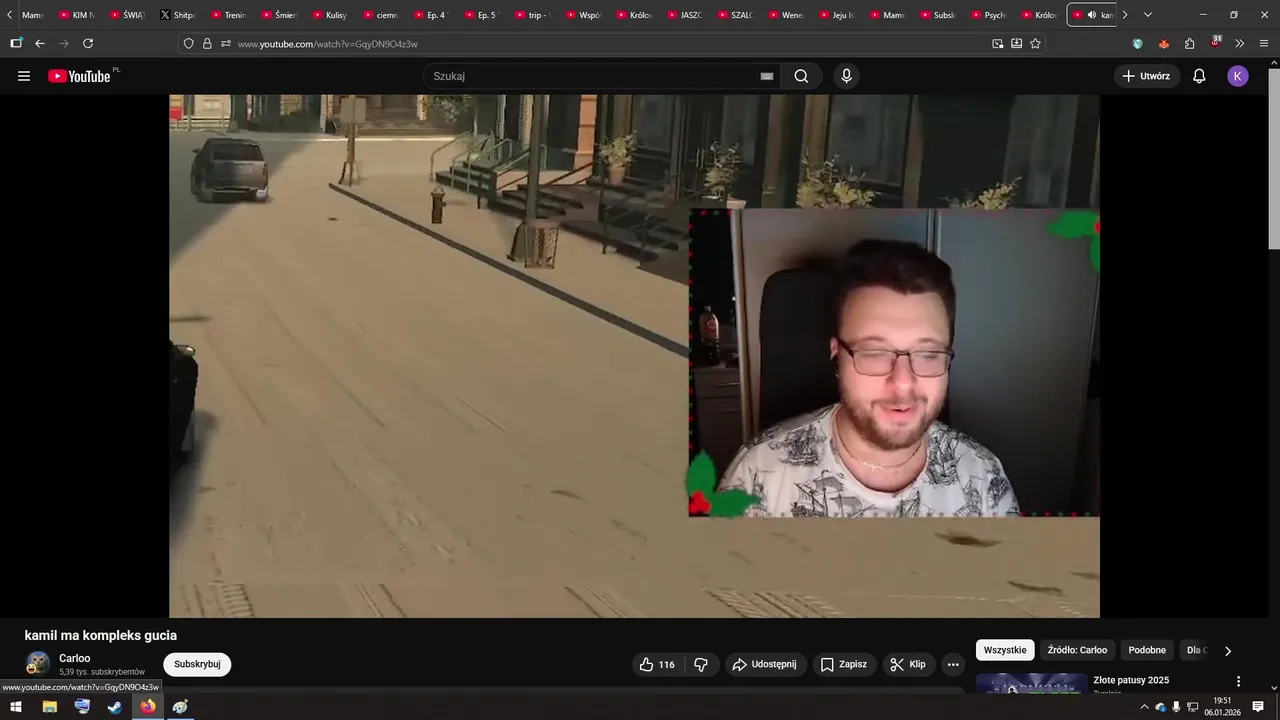This screenshot has width=1280, height=720.
Task: Show more filter chips with right arrow
Action: pos(1228,651)
